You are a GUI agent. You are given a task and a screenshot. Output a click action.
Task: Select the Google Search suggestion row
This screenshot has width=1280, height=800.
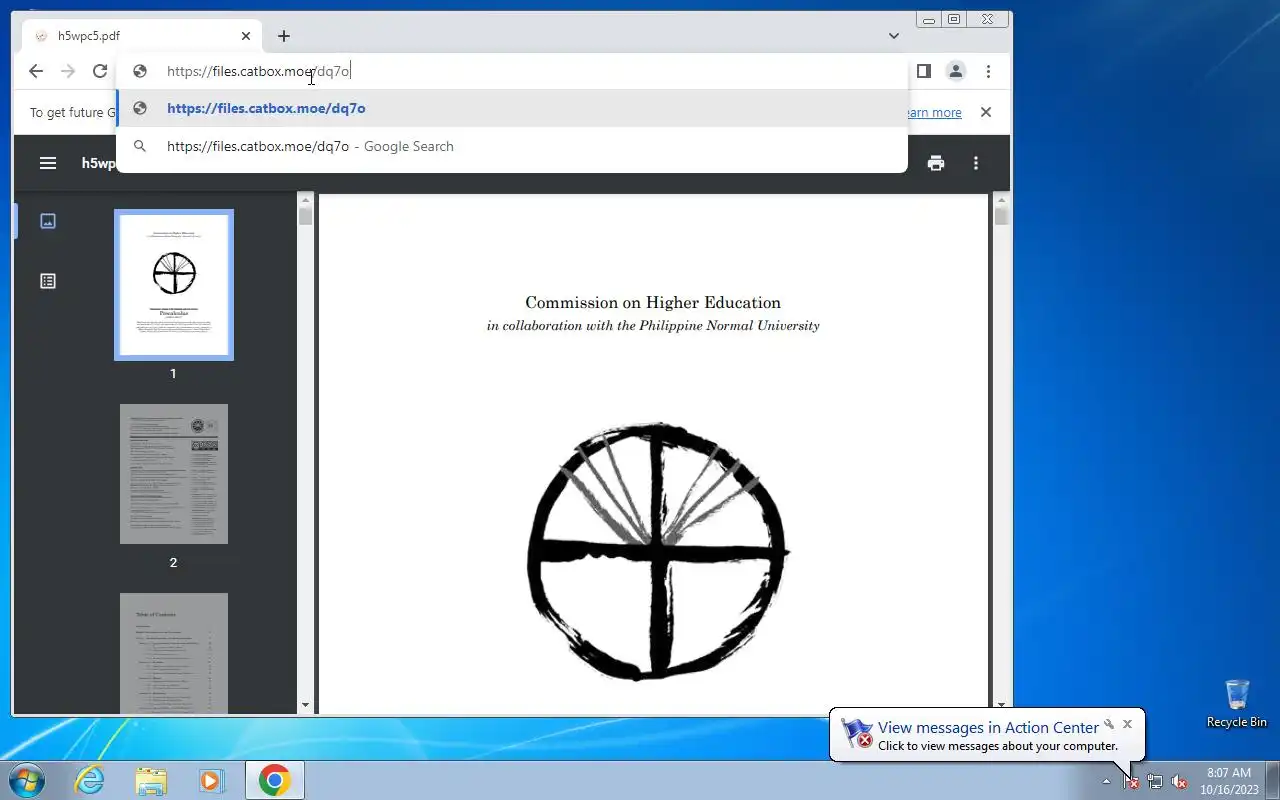click(x=512, y=146)
